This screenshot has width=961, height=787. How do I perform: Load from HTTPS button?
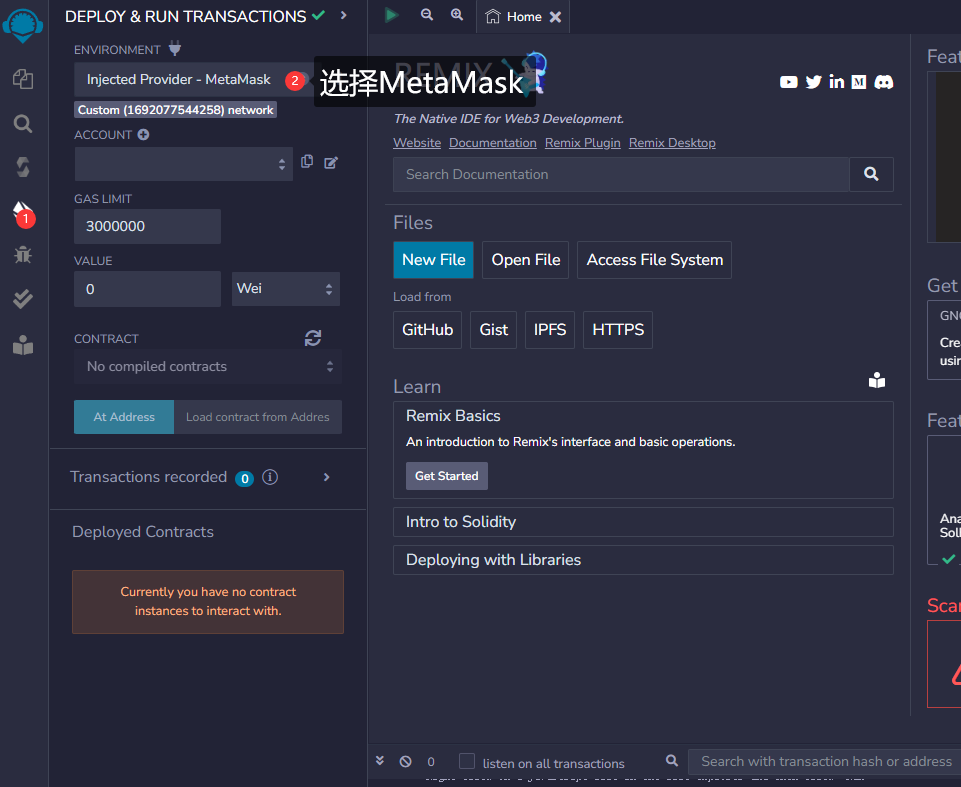coord(618,330)
